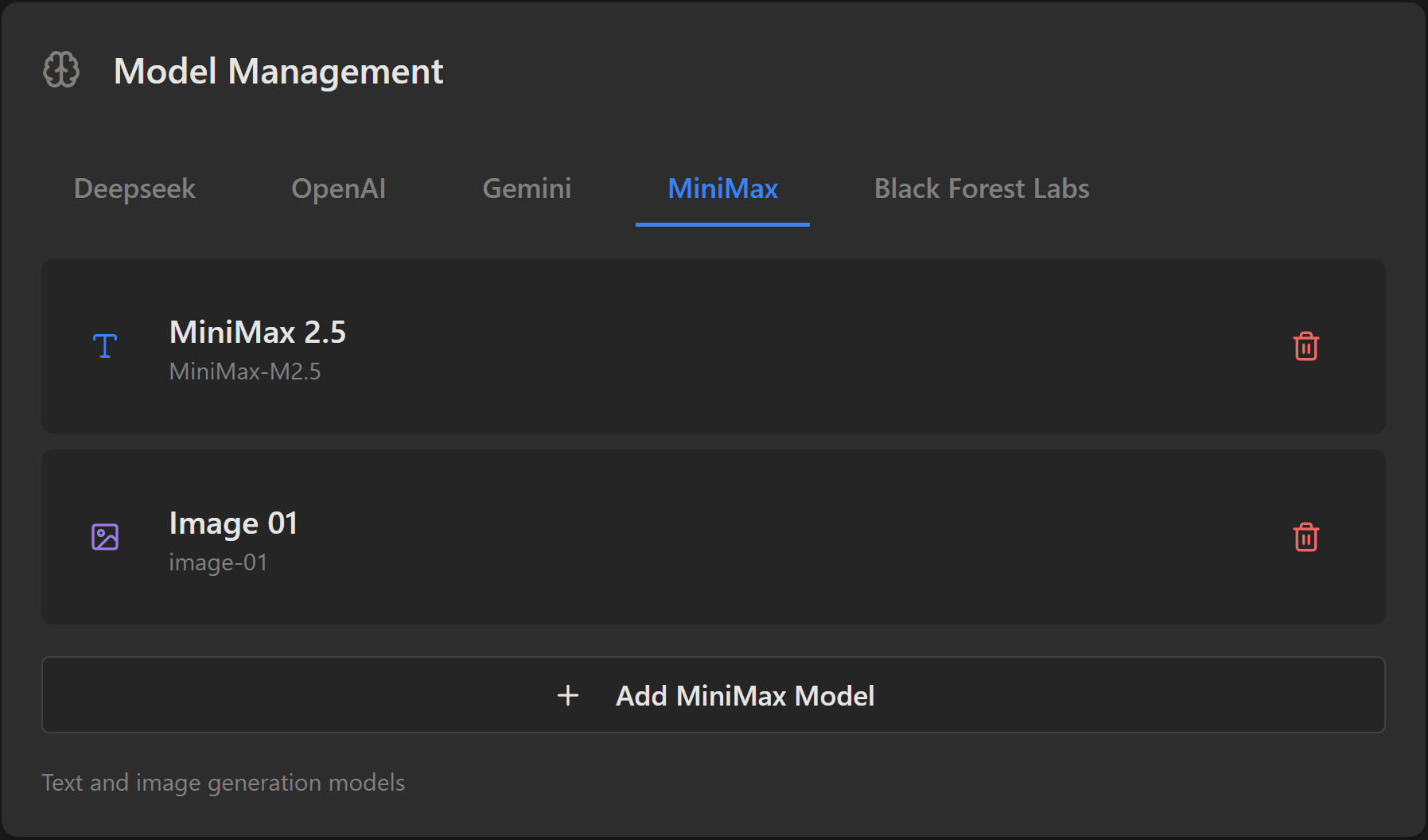Open the OpenAI tab
Image resolution: width=1428 pixels, height=840 pixels.
[339, 189]
